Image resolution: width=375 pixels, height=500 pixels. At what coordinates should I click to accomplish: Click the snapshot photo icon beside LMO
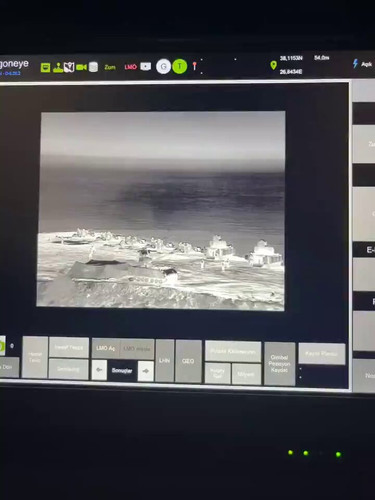coord(145,66)
